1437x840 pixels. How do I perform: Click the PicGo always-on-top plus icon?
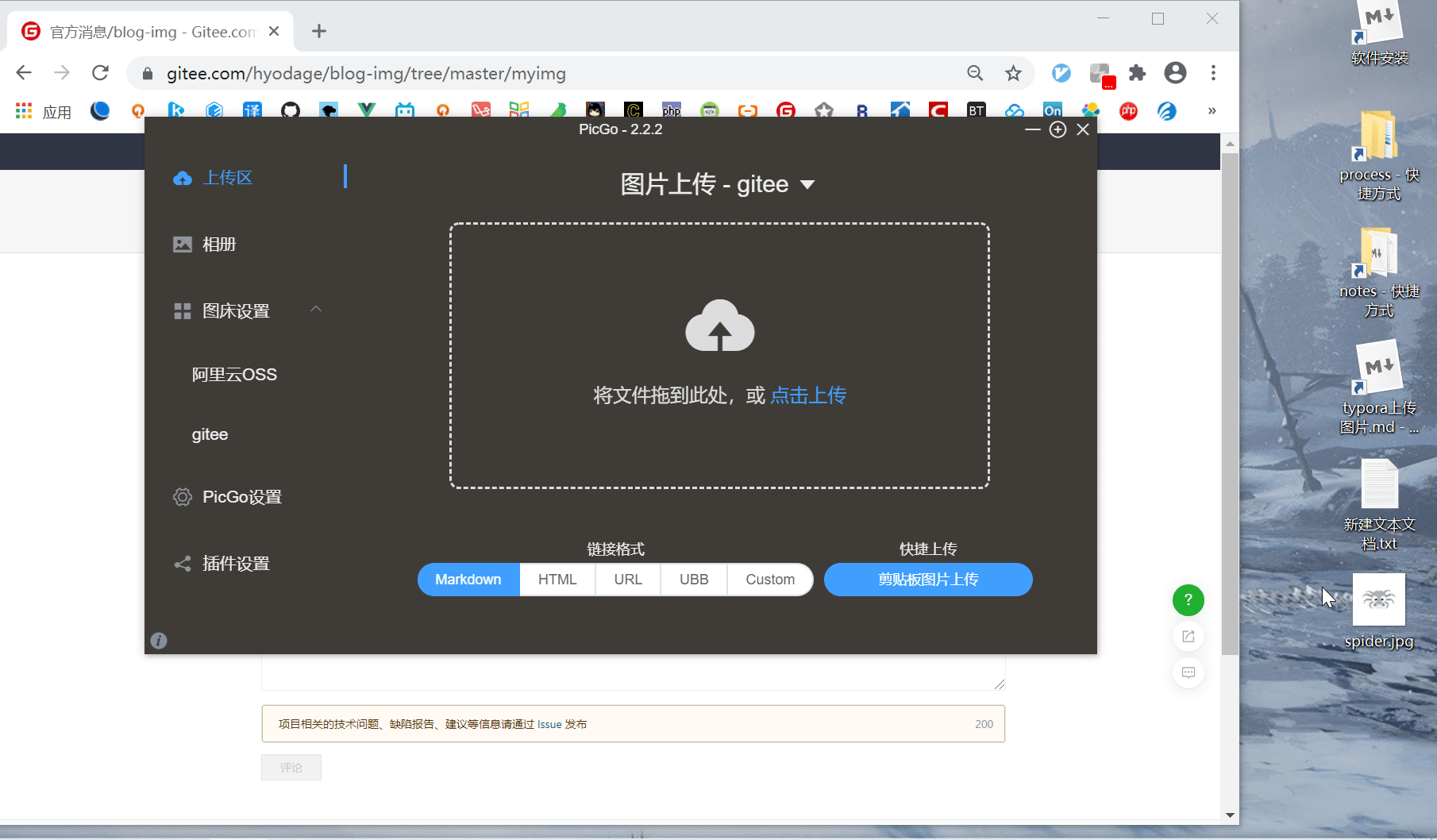click(1058, 129)
